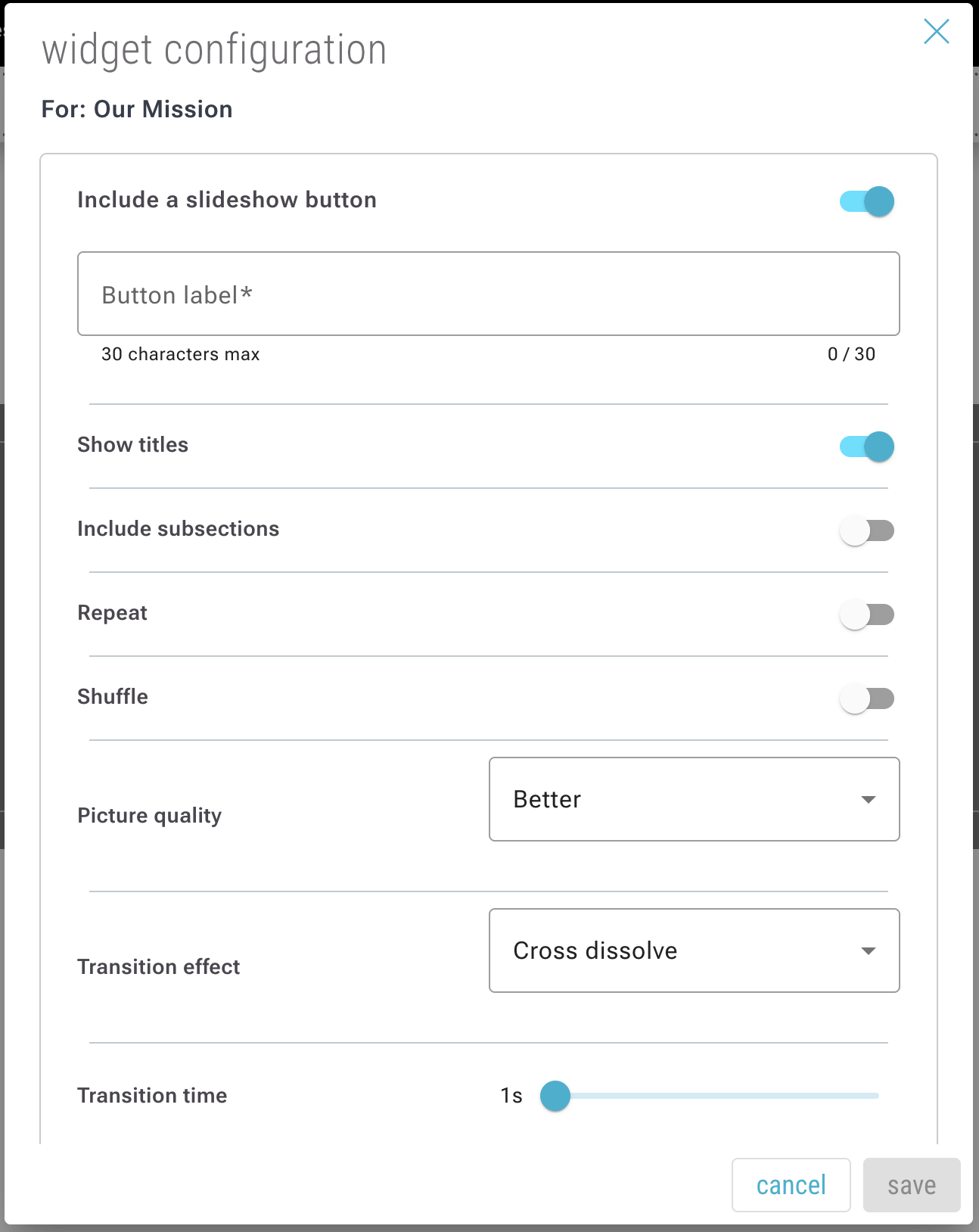Close the widget configuration dialog
The image size is (979, 1232).
[936, 32]
